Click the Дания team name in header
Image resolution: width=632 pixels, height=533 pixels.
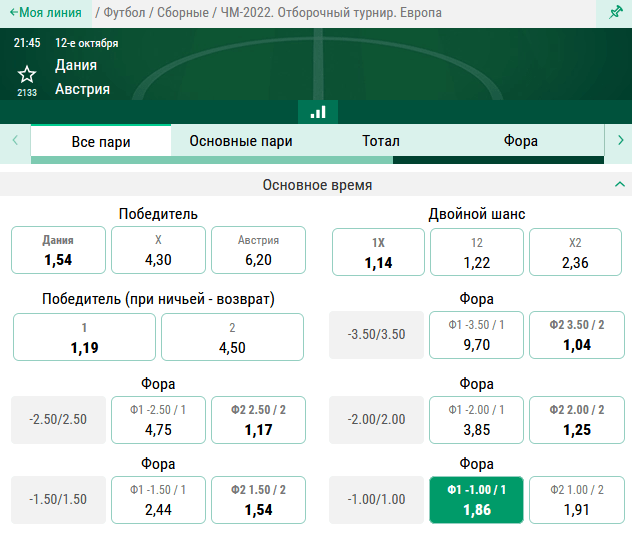pyautogui.click(x=76, y=65)
